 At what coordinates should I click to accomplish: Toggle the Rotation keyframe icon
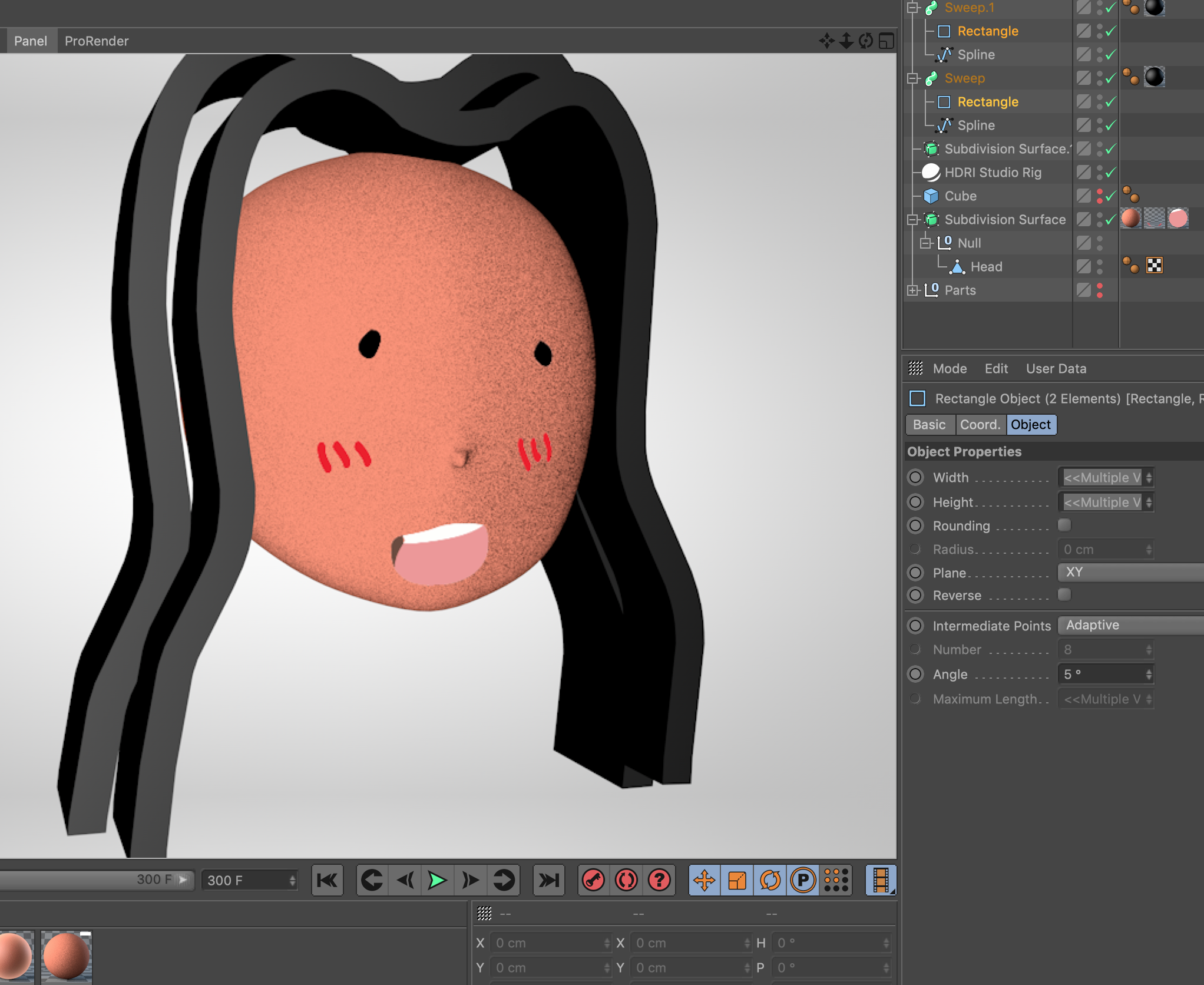click(770, 880)
